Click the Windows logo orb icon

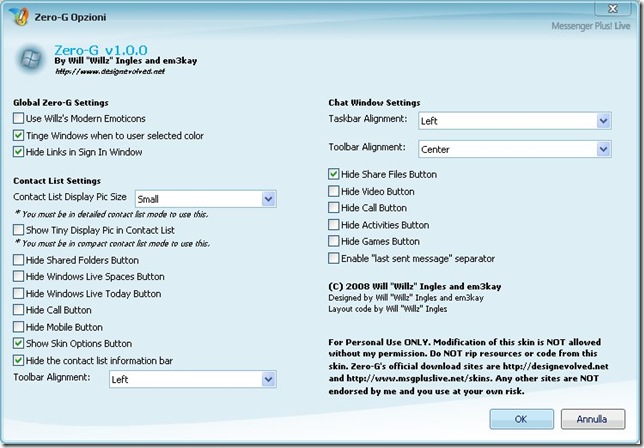click(30, 59)
